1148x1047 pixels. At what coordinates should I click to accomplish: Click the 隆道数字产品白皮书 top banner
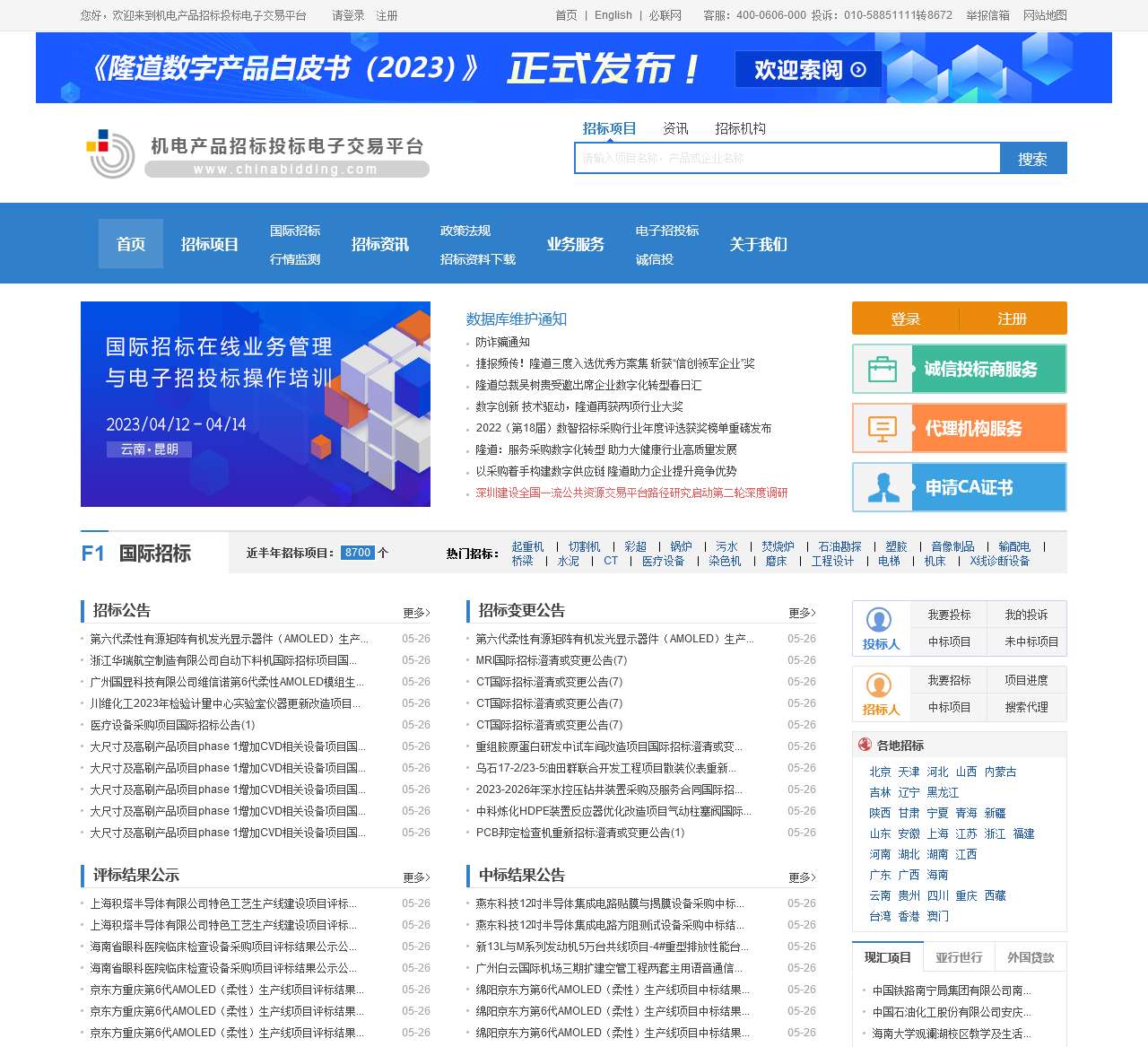[574, 68]
